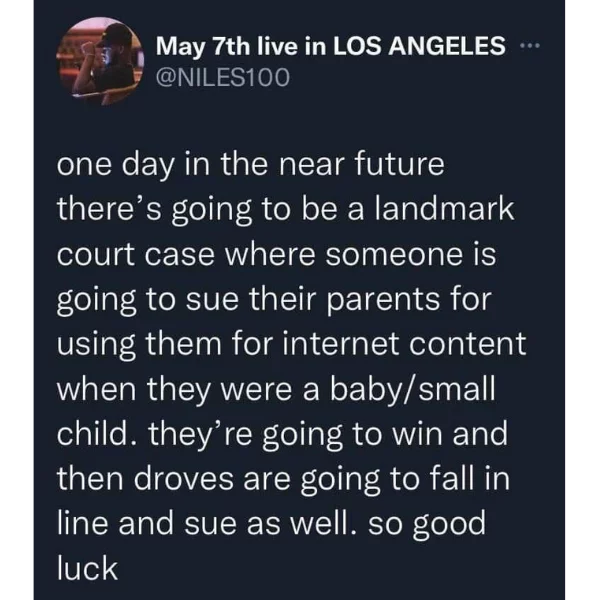Viewport: 600px width, 600px height.
Task: Click the phrase 'court case' in the tweet
Action: click(x=136, y=255)
